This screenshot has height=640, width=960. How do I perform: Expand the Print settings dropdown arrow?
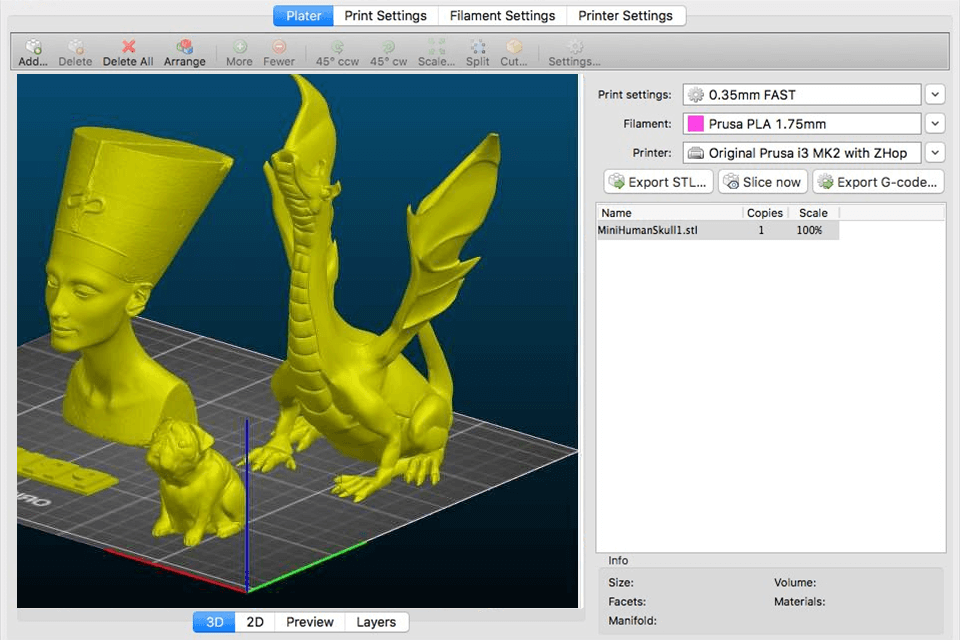tap(935, 95)
